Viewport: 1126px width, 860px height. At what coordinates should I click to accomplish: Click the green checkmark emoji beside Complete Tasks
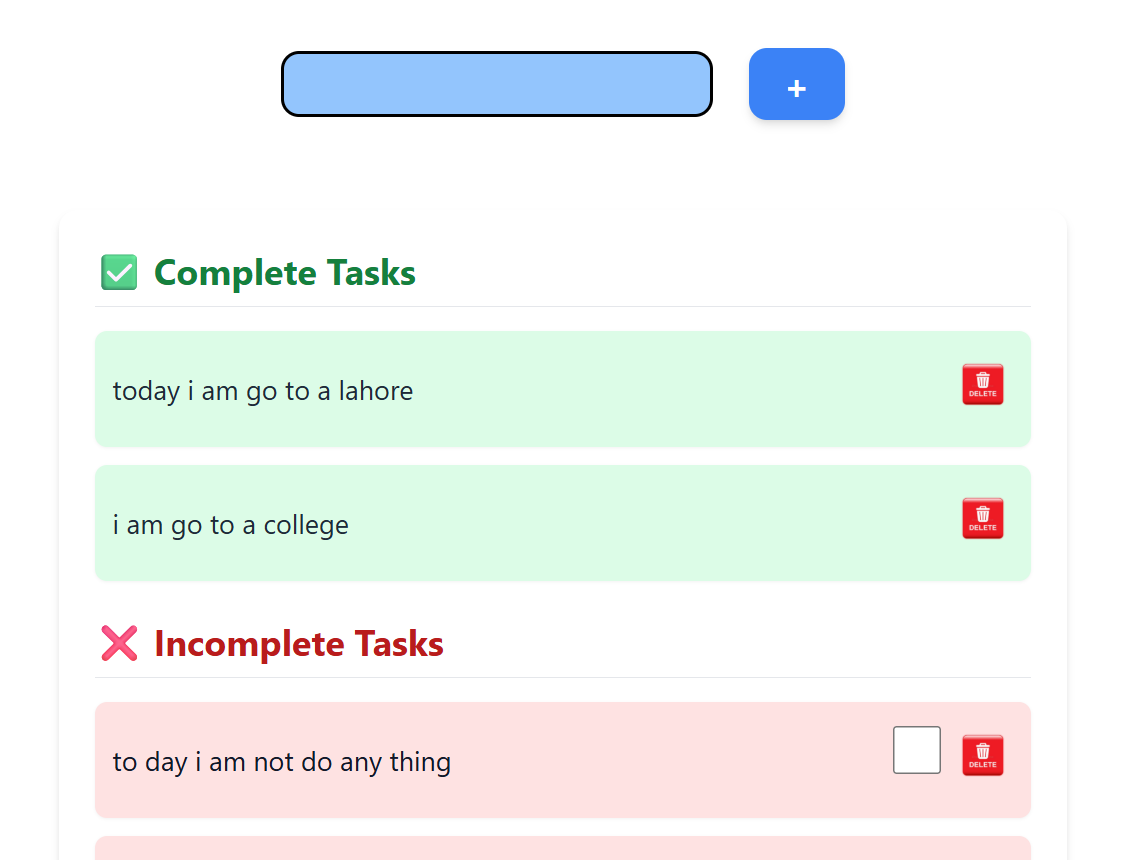pyautogui.click(x=119, y=271)
